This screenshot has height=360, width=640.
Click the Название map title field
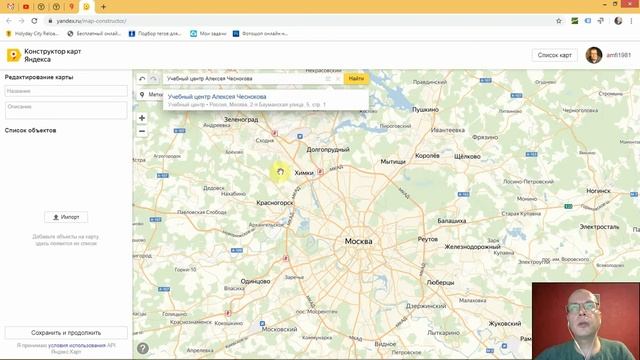[66, 91]
